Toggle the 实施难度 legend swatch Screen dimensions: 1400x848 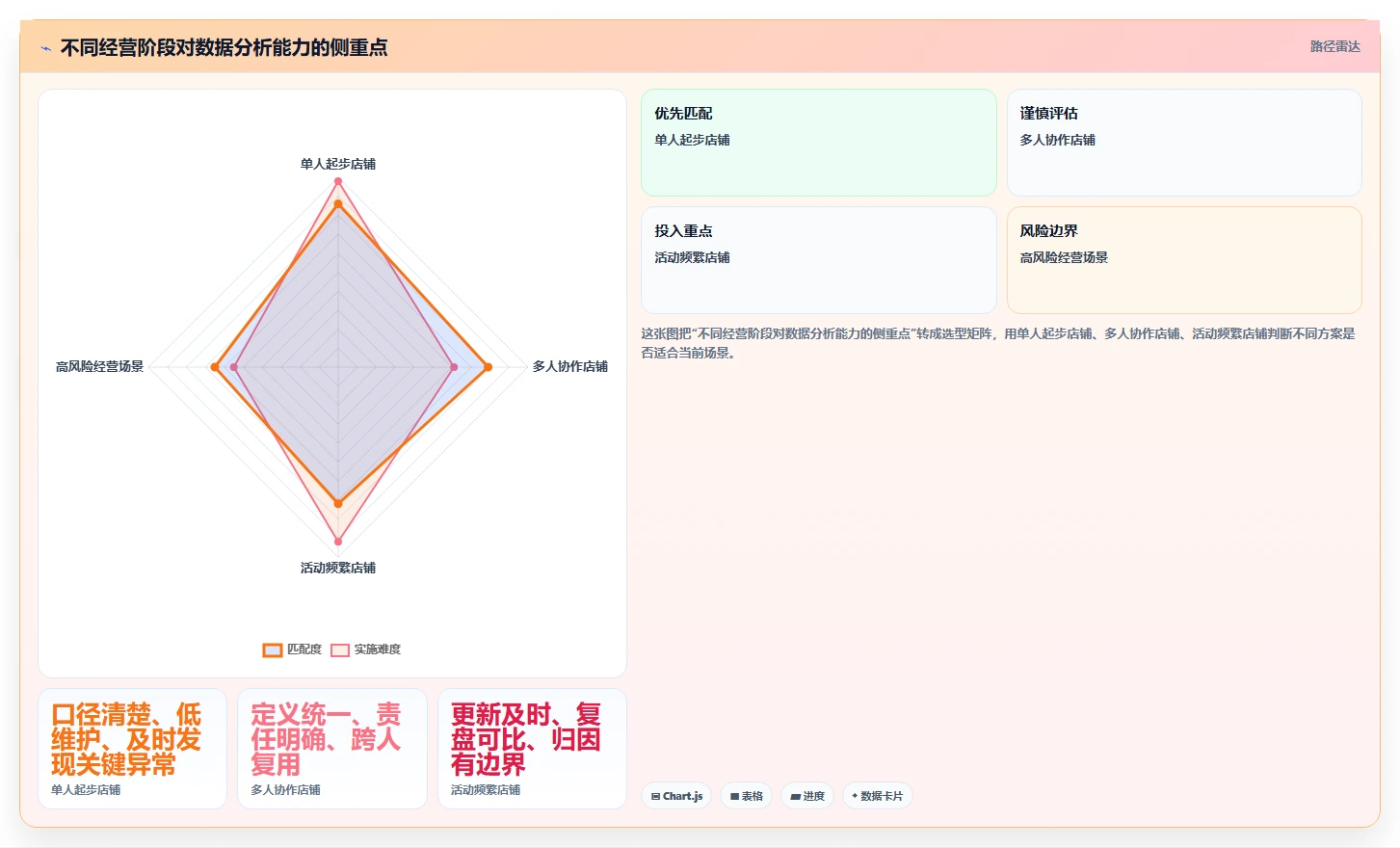click(340, 650)
